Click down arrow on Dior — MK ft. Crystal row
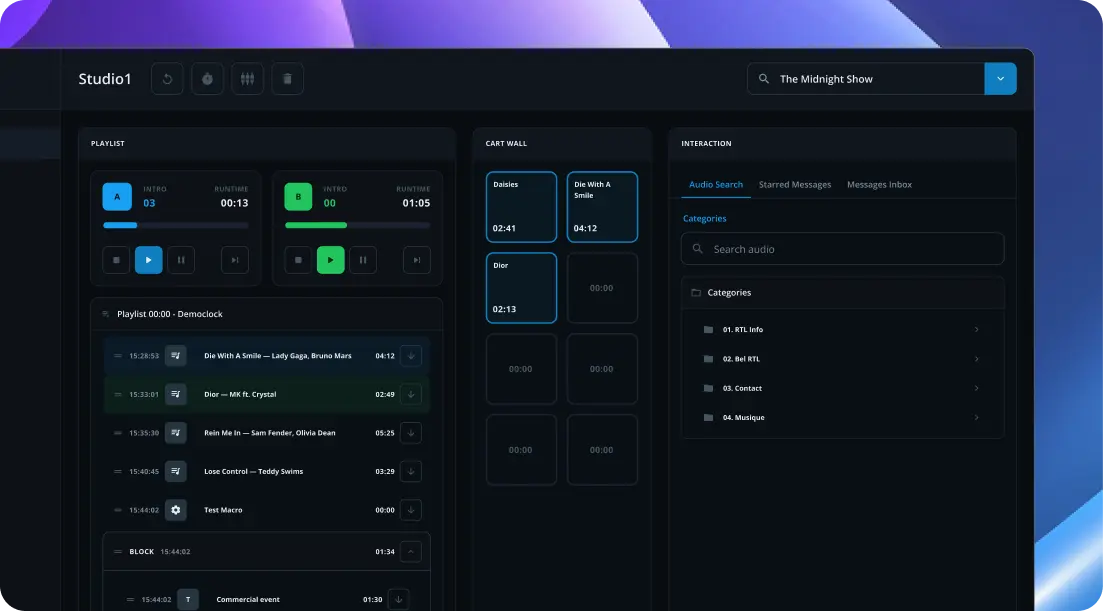The width and height of the screenshot is (1103, 611). [411, 394]
